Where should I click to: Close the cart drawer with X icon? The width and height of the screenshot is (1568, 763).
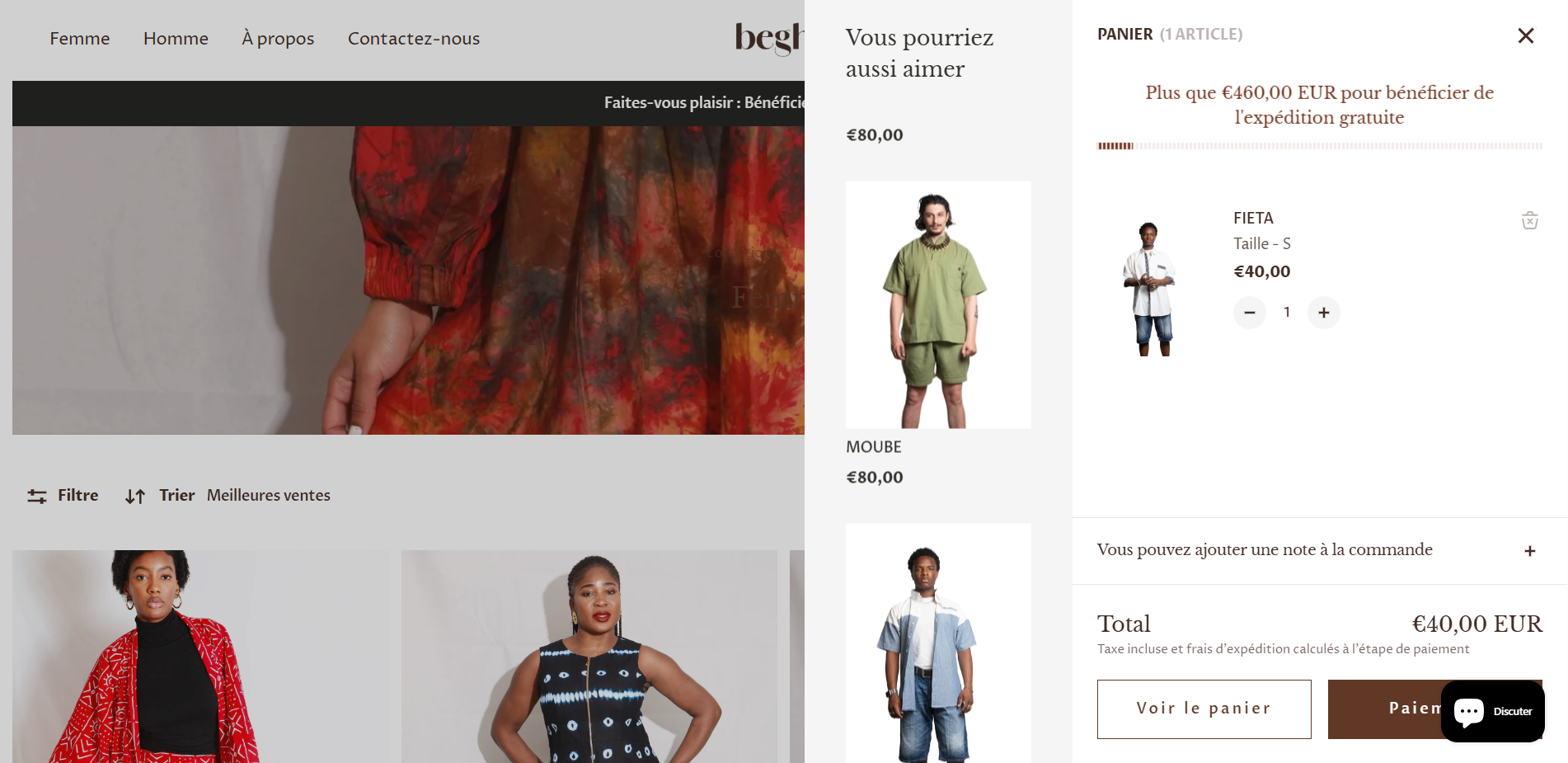click(1525, 35)
